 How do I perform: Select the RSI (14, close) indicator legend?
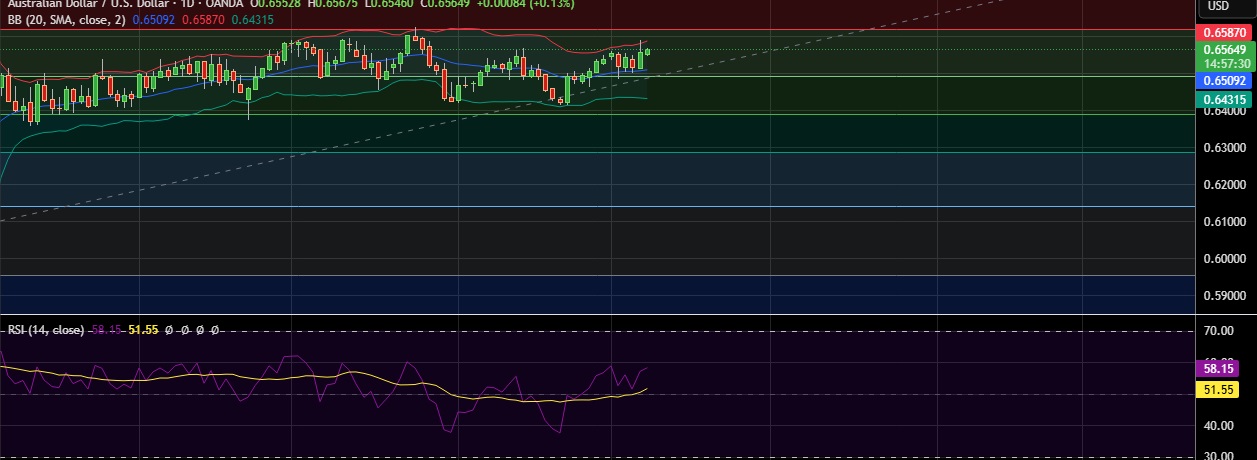pos(46,329)
